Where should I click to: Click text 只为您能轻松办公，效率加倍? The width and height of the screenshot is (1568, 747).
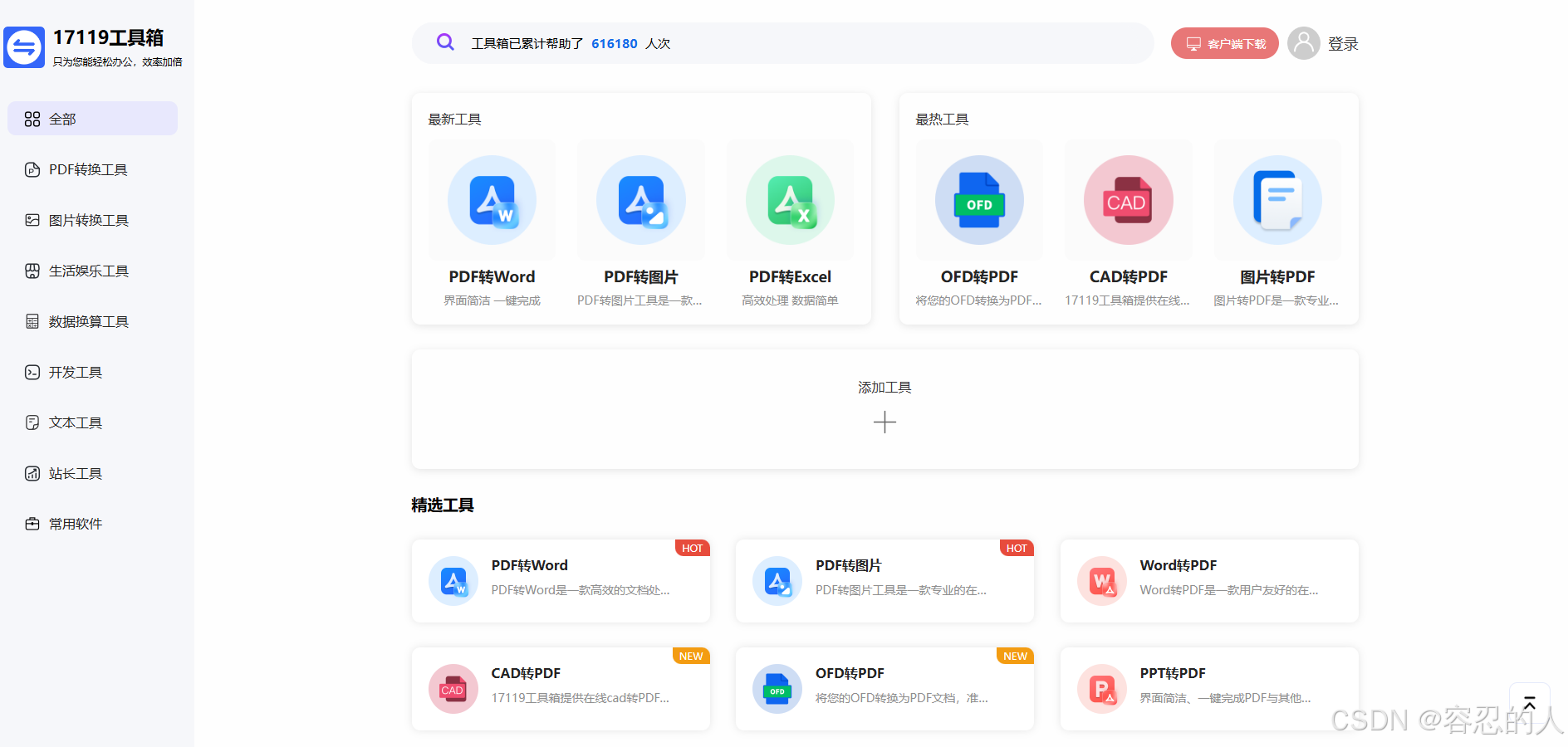117,62
